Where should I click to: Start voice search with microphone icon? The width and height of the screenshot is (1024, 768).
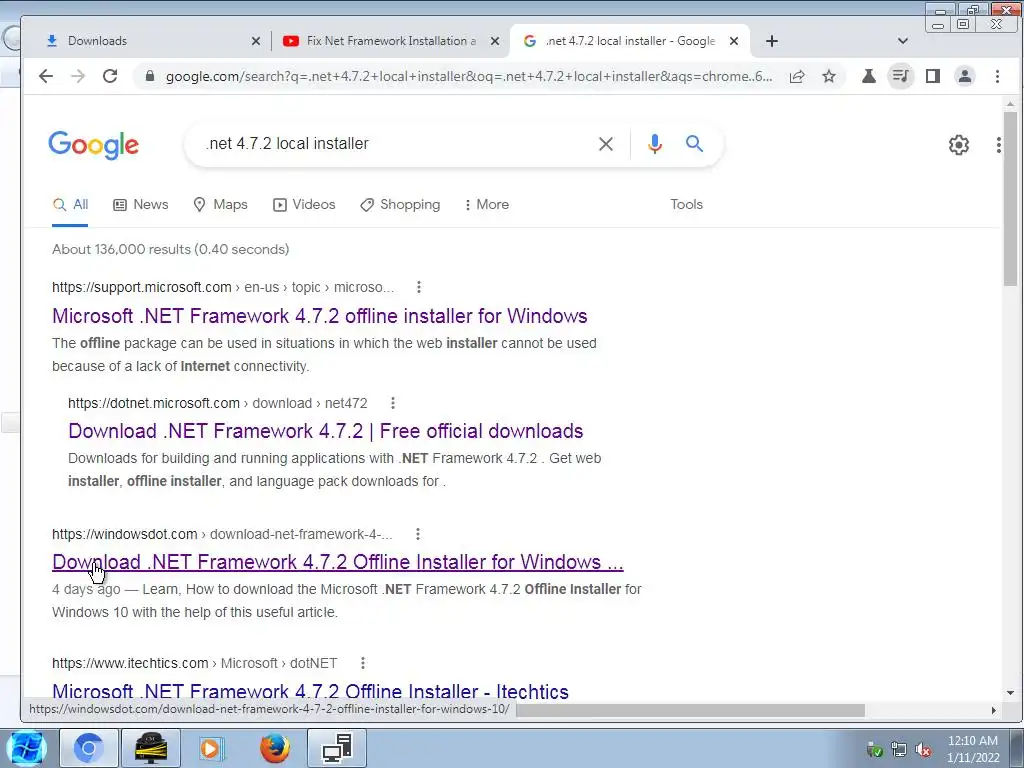pos(654,144)
